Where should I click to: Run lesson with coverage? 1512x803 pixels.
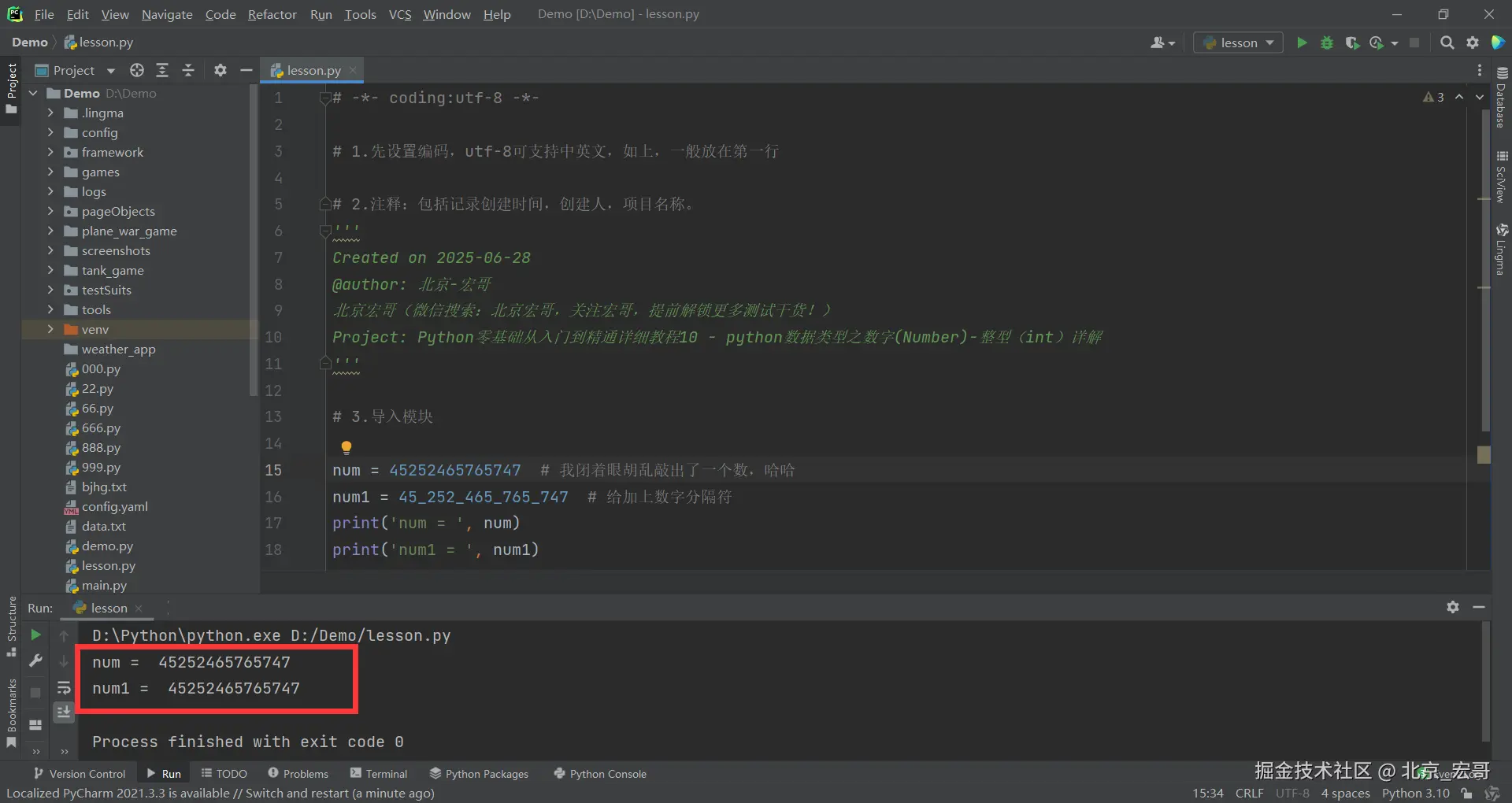point(1352,43)
